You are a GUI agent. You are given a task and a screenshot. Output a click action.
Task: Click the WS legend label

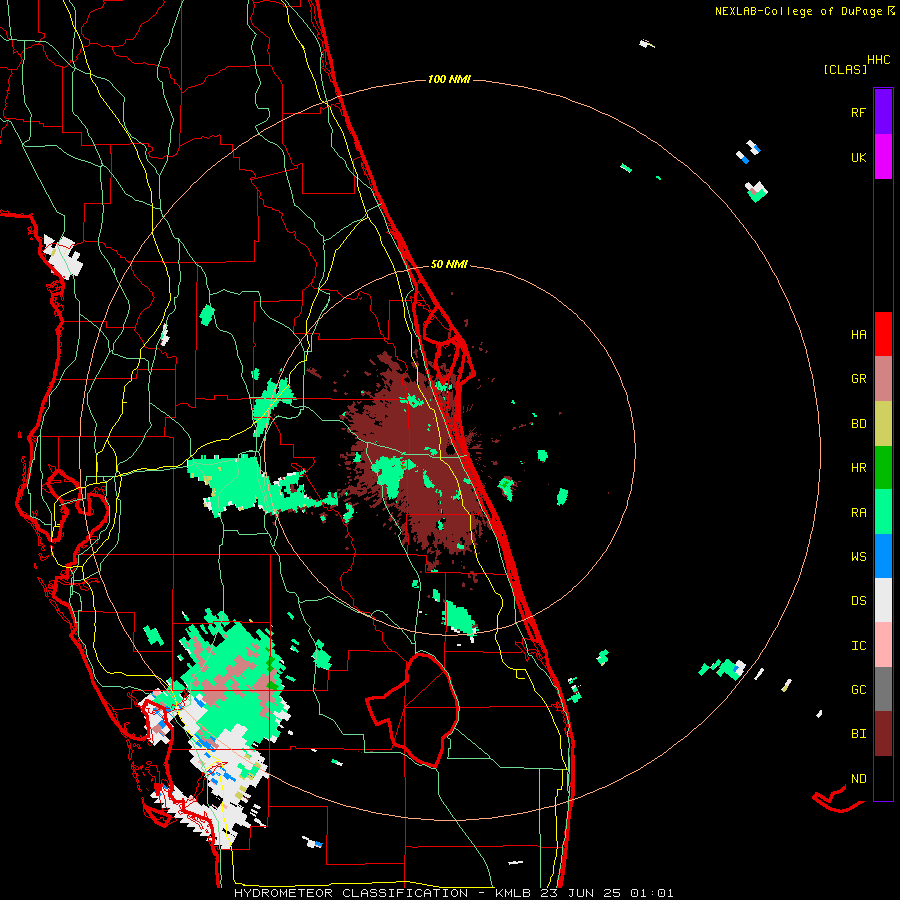pyautogui.click(x=858, y=556)
